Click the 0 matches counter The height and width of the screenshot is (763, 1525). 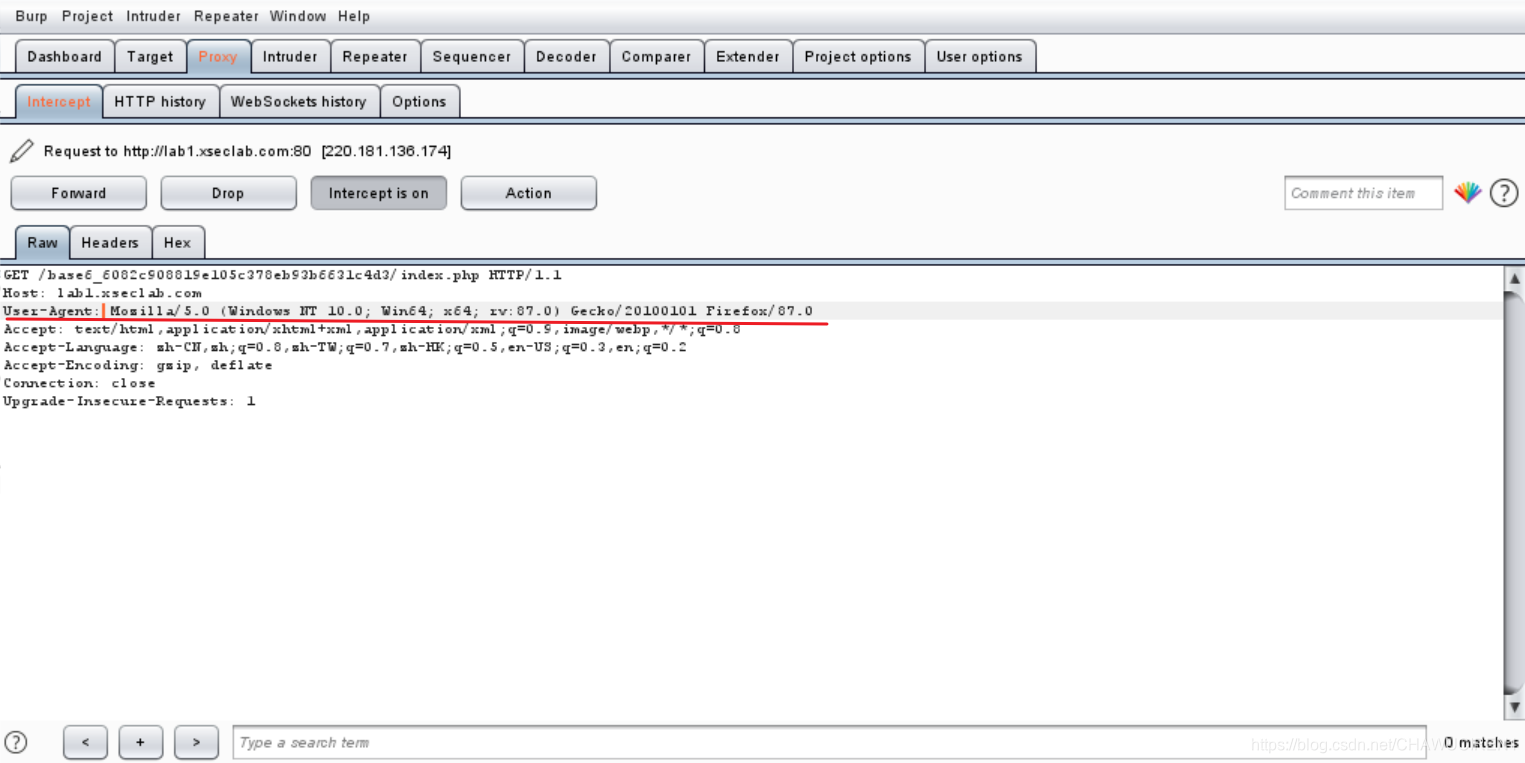click(x=1481, y=742)
